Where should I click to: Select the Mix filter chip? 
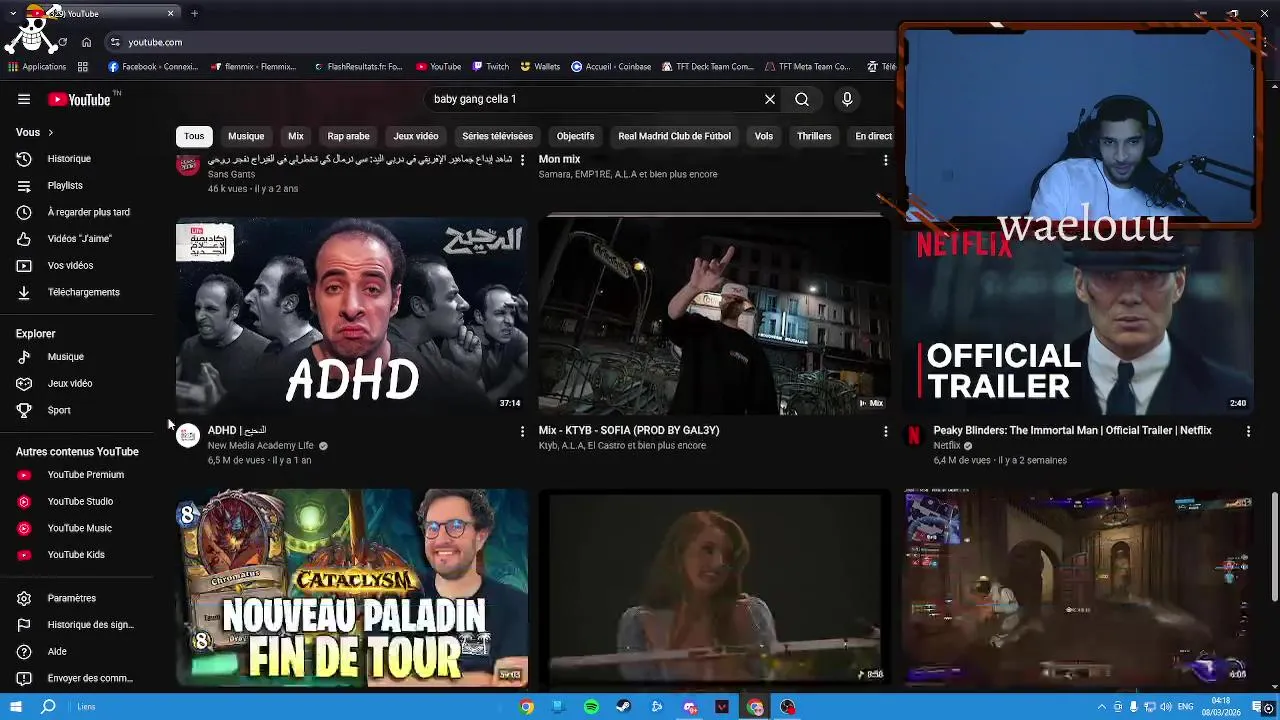(x=296, y=136)
